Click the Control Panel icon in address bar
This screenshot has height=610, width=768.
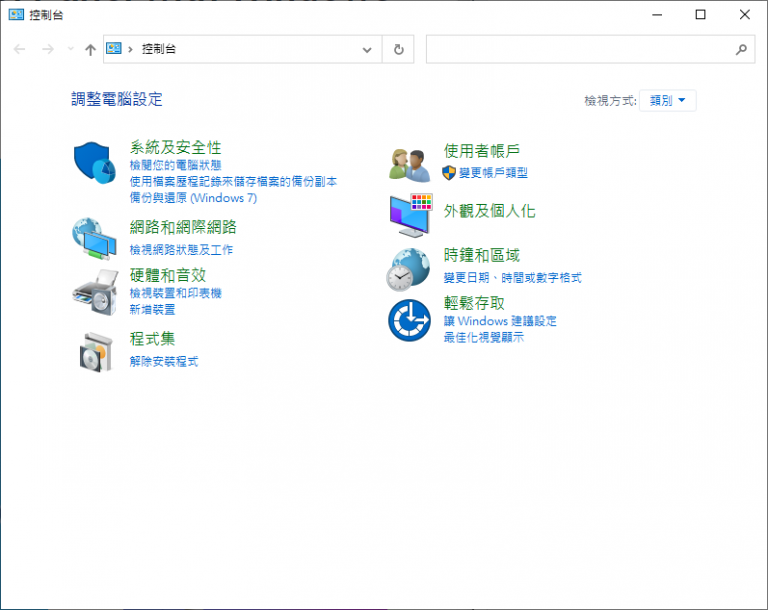click(114, 48)
